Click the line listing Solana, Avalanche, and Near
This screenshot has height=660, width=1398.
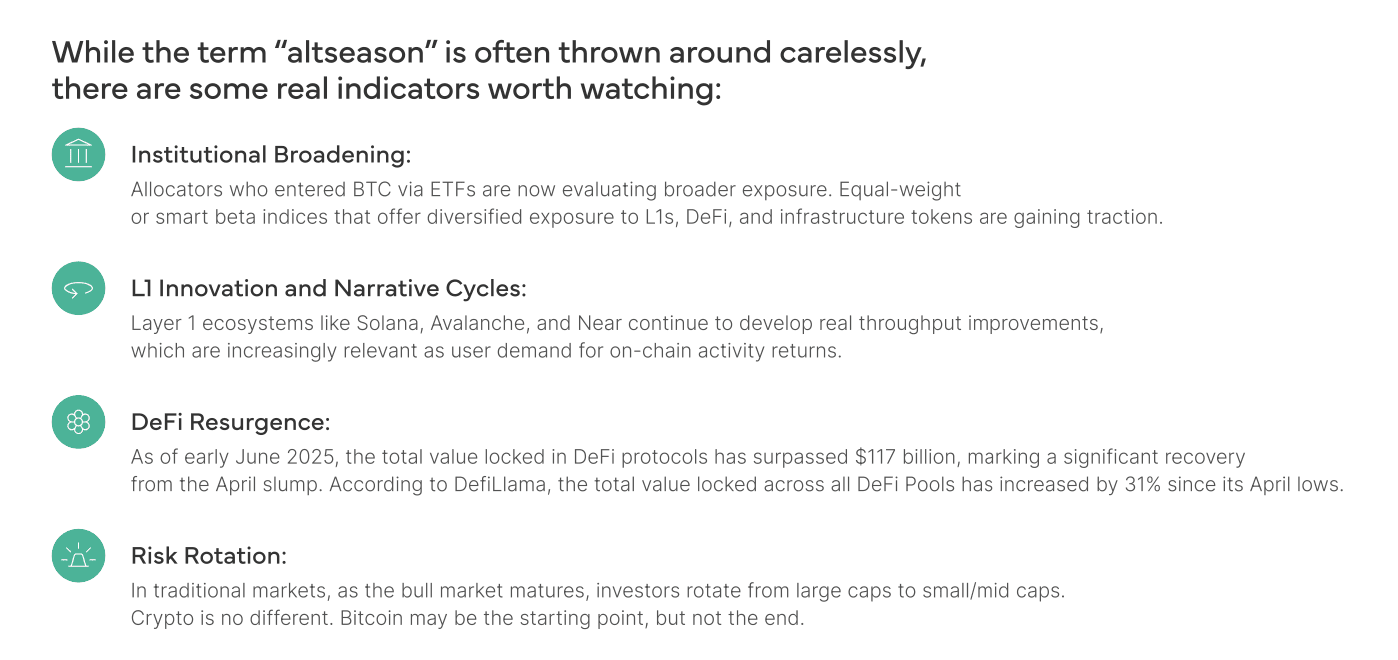[617, 324]
